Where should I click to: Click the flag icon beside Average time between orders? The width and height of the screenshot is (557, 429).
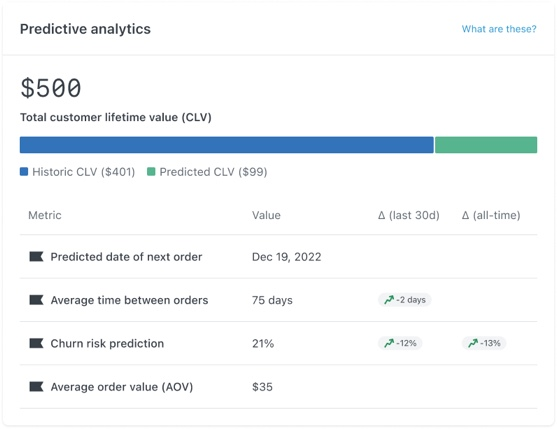pos(36,300)
